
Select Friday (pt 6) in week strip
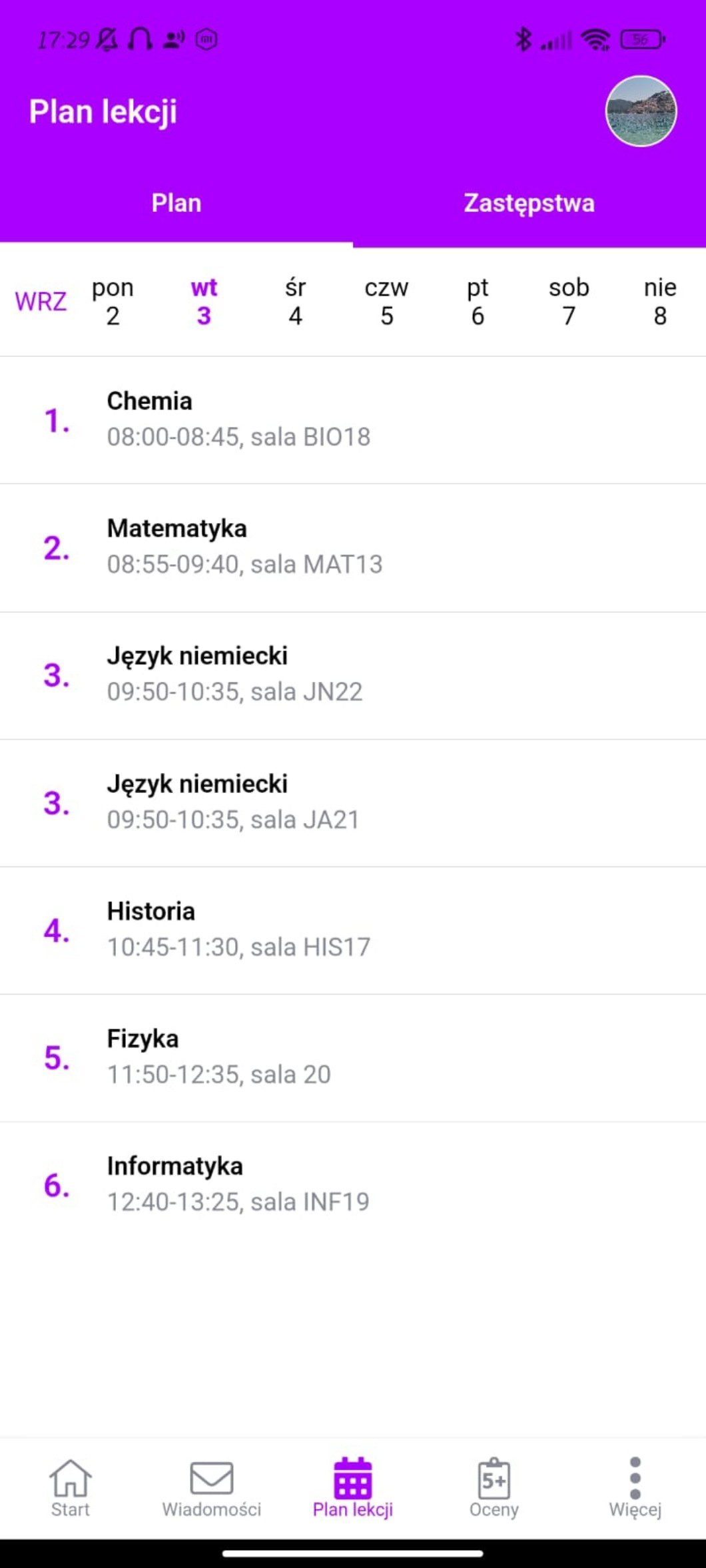tap(478, 302)
